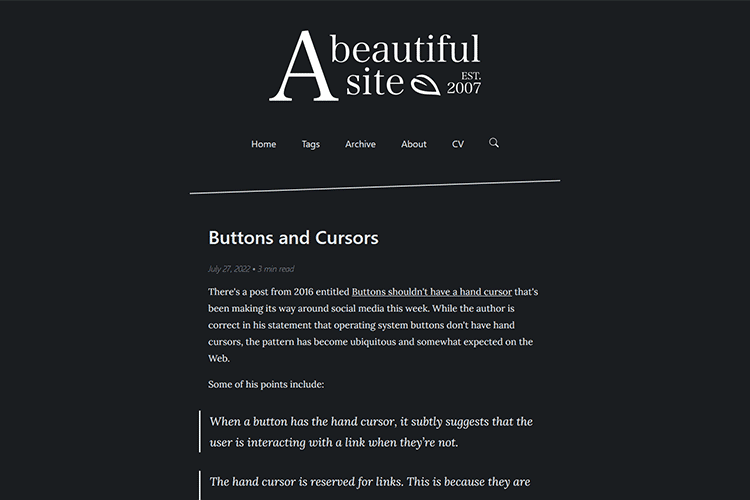The image size is (750, 500).
Task: Open the Tags nav item
Action: tap(311, 144)
